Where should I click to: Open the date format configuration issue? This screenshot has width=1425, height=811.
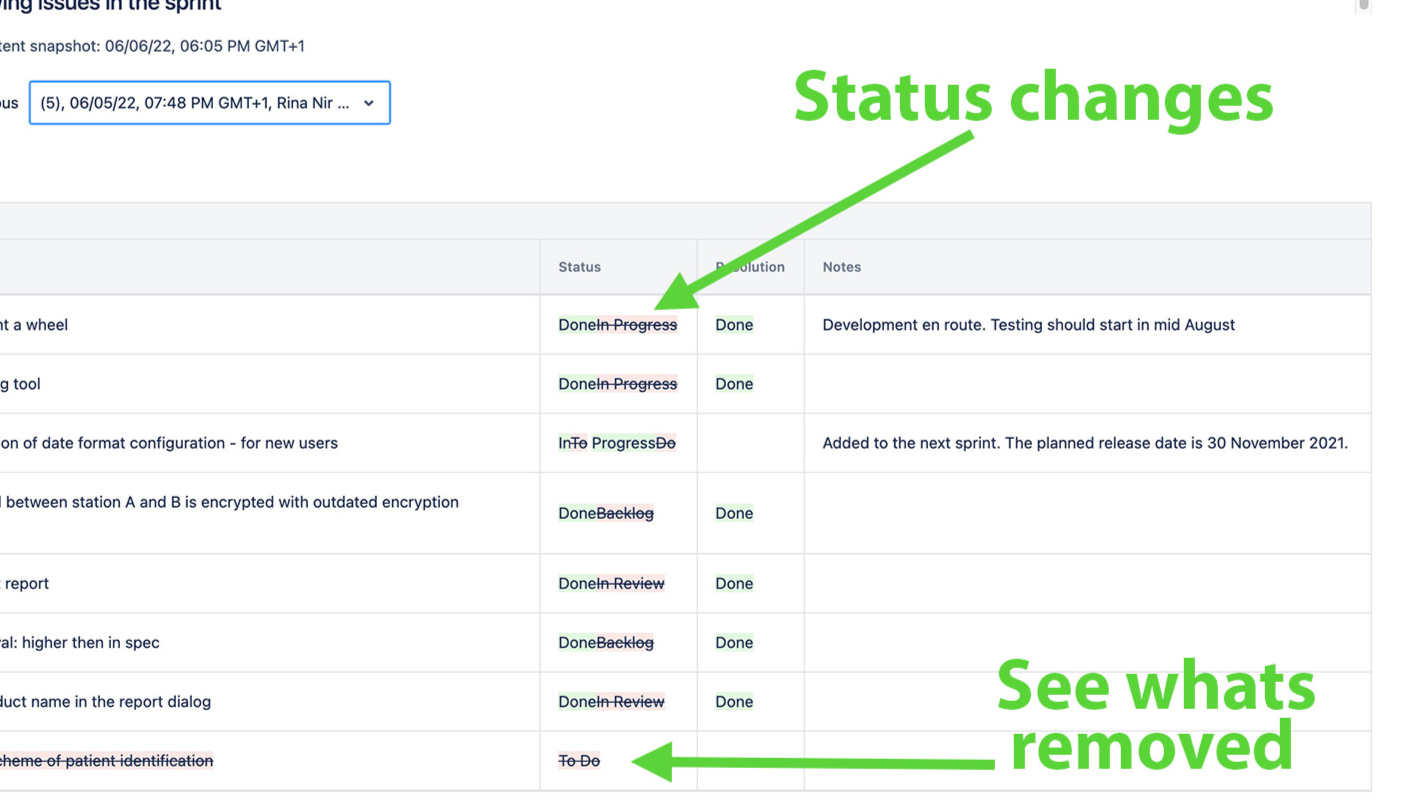pos(170,443)
